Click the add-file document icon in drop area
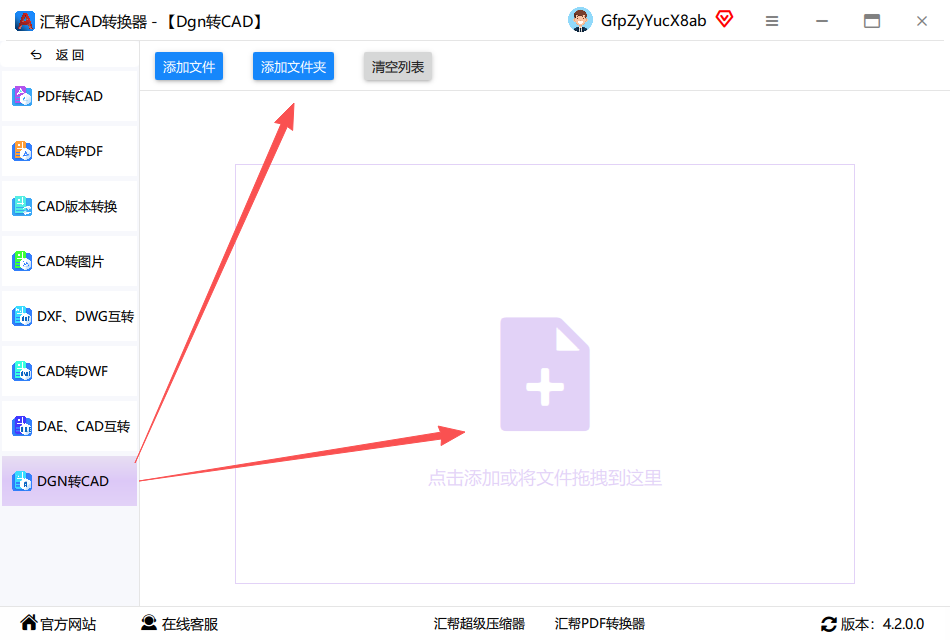 coord(545,374)
